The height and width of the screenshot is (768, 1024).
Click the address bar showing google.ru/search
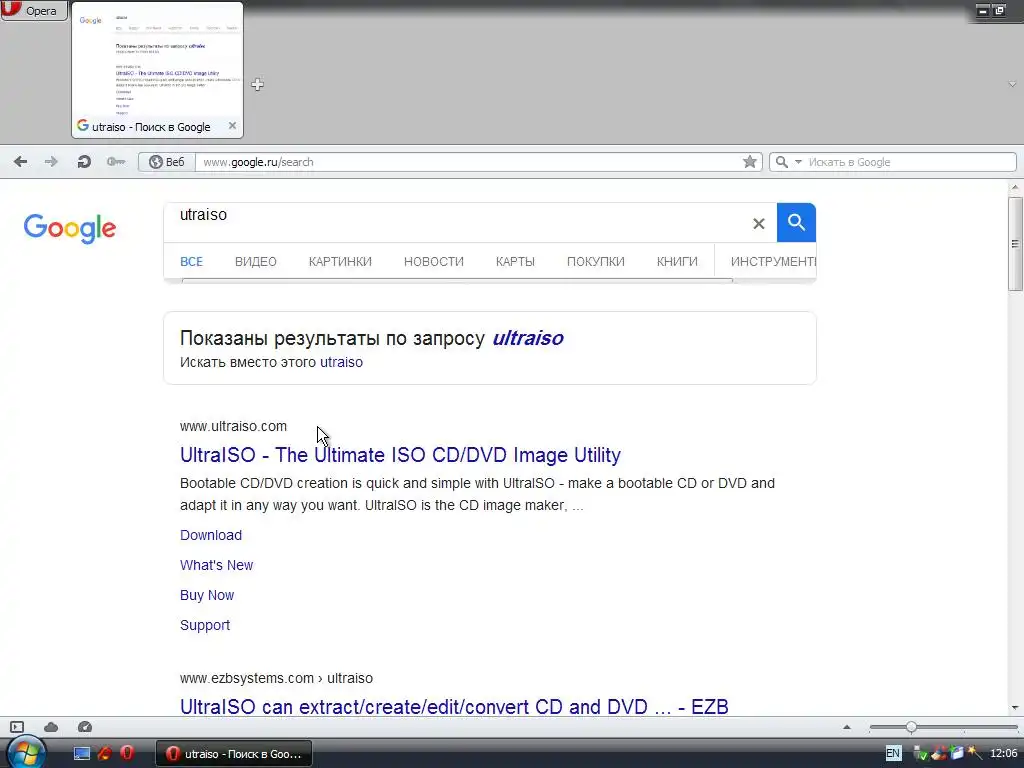coord(467,162)
